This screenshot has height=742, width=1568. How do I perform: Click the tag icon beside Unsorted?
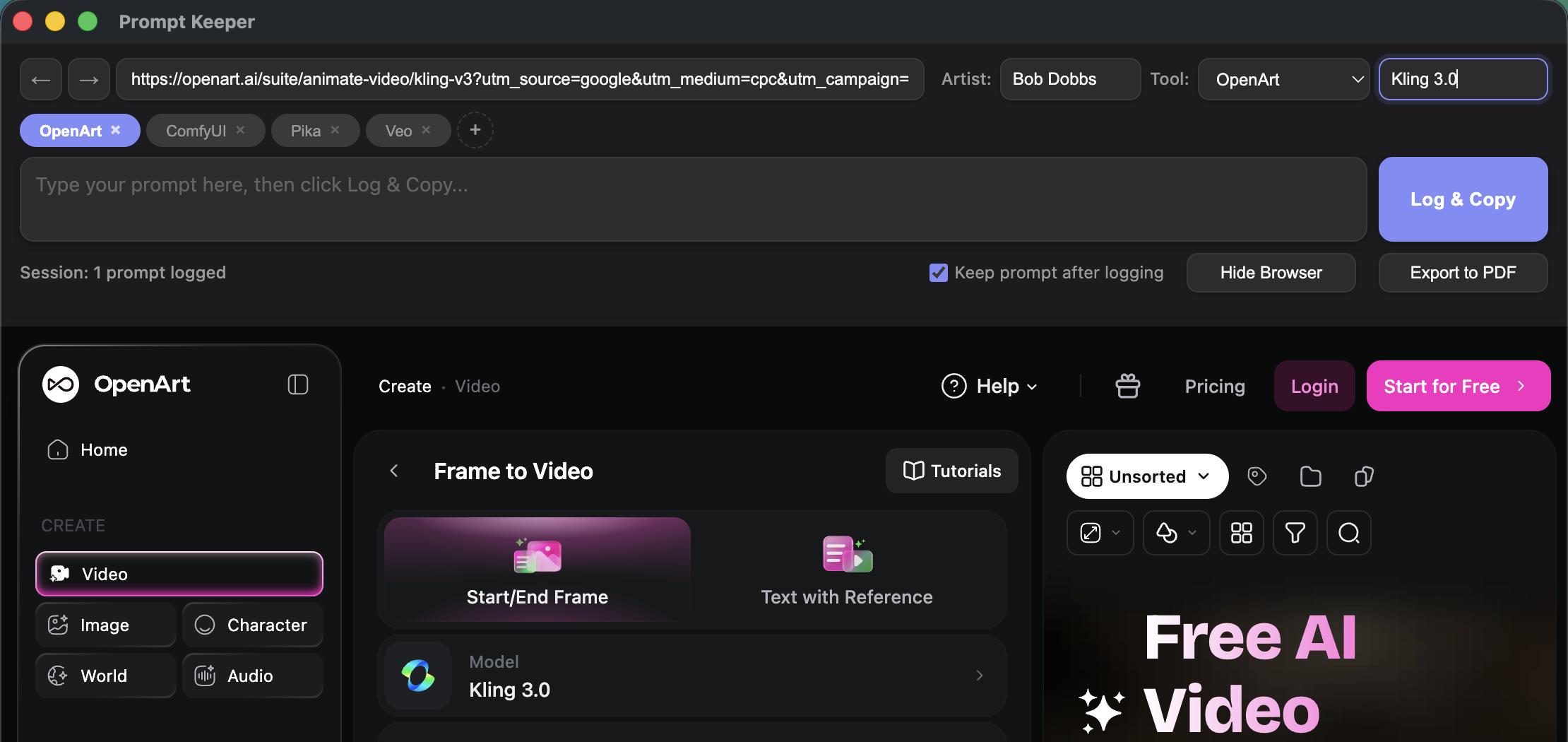click(x=1257, y=476)
